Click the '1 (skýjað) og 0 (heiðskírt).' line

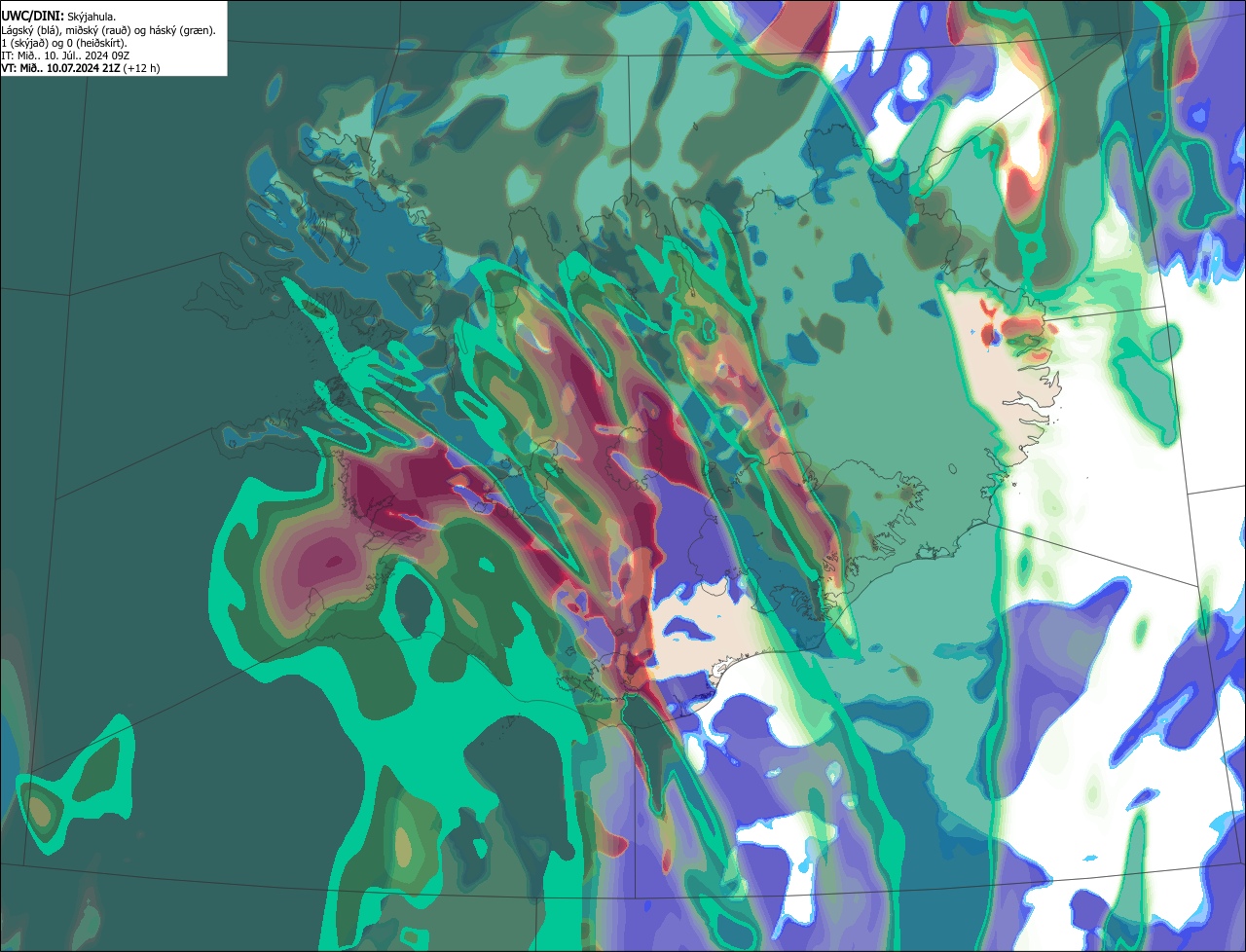click(x=64, y=43)
